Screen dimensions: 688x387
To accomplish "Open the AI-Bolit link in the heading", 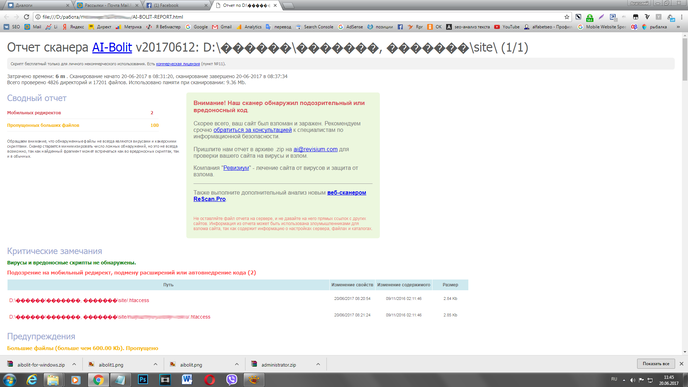I will (x=112, y=47).
